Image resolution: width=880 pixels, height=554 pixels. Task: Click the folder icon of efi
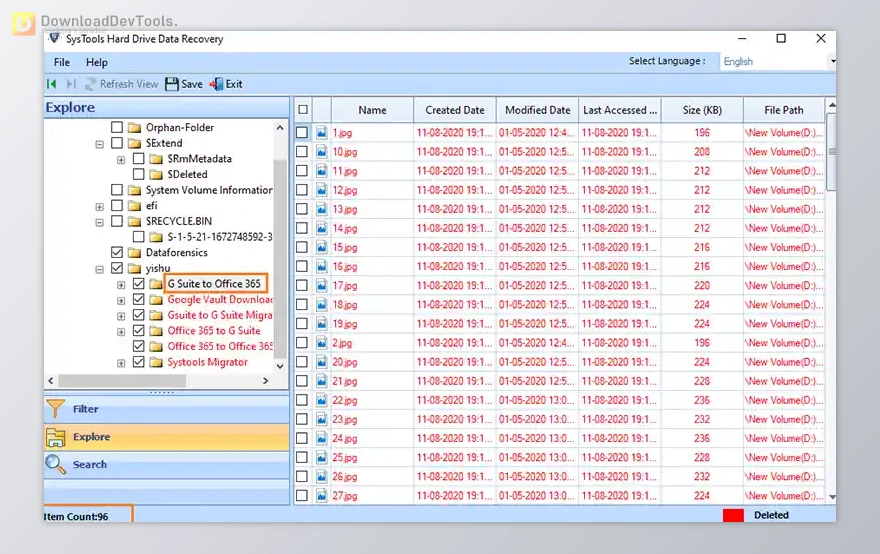(x=134, y=205)
